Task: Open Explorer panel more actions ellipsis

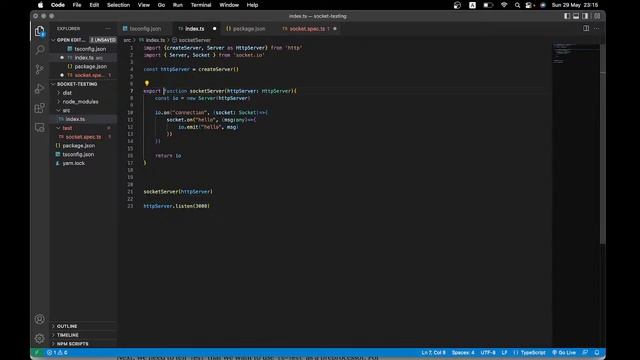Action: tap(108, 29)
